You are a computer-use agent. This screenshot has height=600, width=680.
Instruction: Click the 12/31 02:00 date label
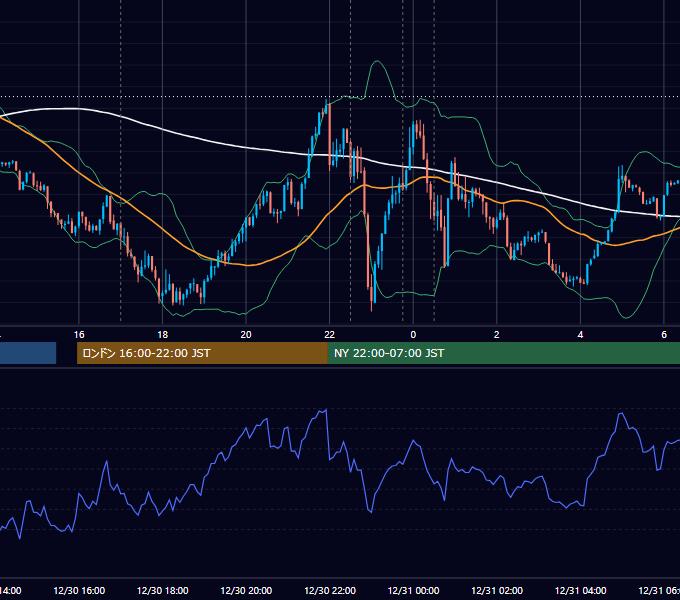click(x=497, y=590)
